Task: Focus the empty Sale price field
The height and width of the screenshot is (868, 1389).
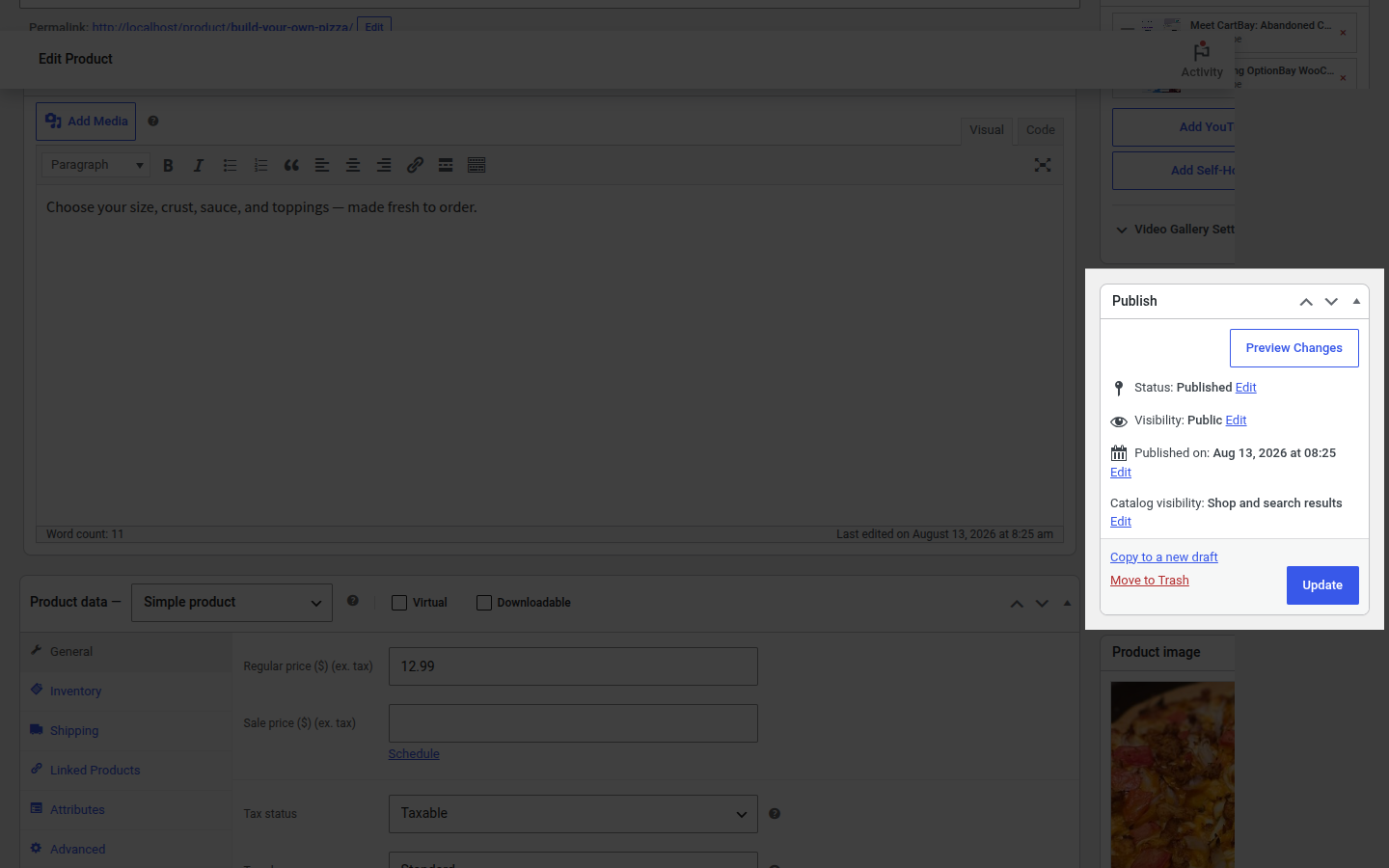Action: 573,723
